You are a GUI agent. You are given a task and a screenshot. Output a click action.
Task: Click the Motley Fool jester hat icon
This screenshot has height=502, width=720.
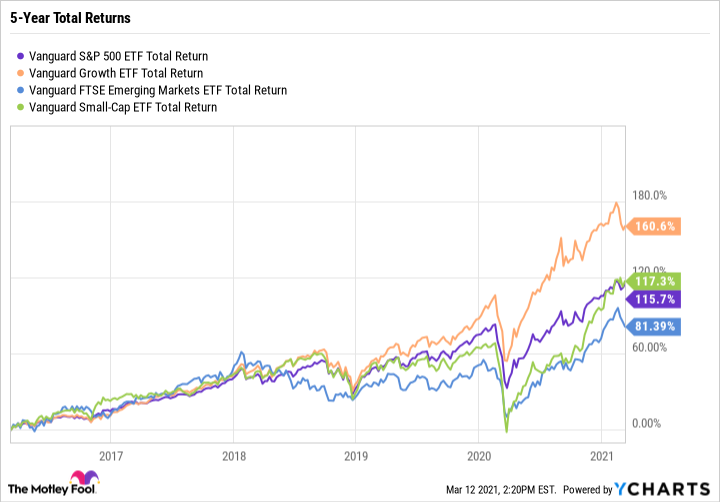click(x=84, y=477)
